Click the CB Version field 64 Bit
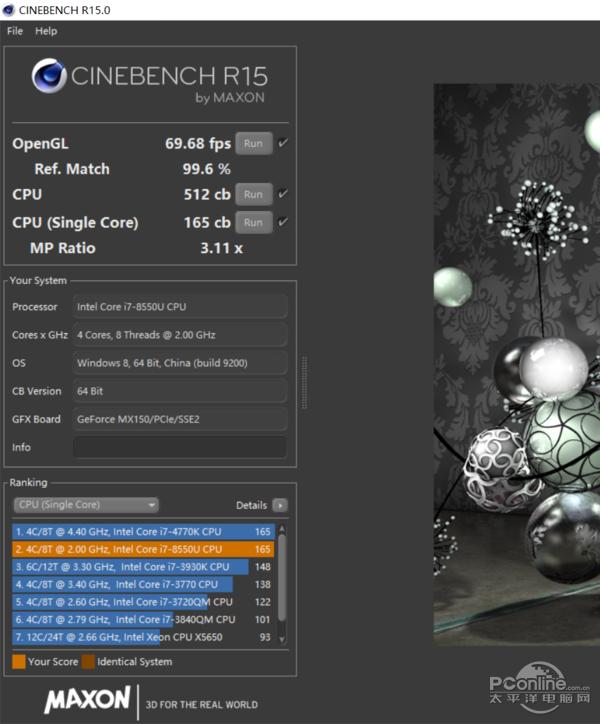This screenshot has height=724, width=600. 180,391
